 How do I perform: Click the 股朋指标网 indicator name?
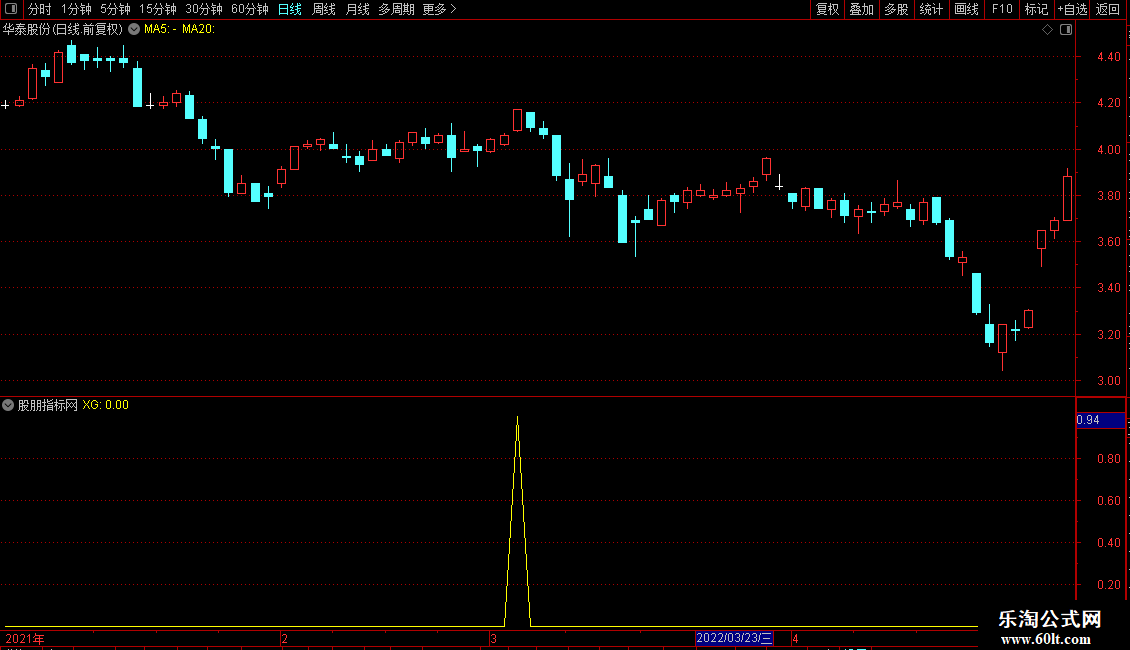[x=48, y=405]
